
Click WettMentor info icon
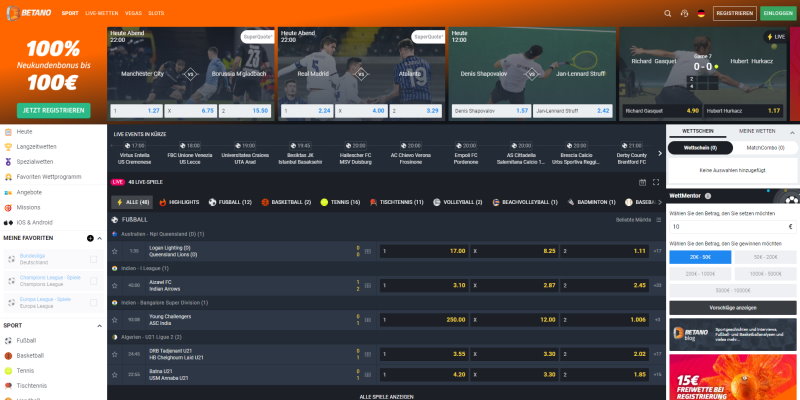tap(708, 196)
